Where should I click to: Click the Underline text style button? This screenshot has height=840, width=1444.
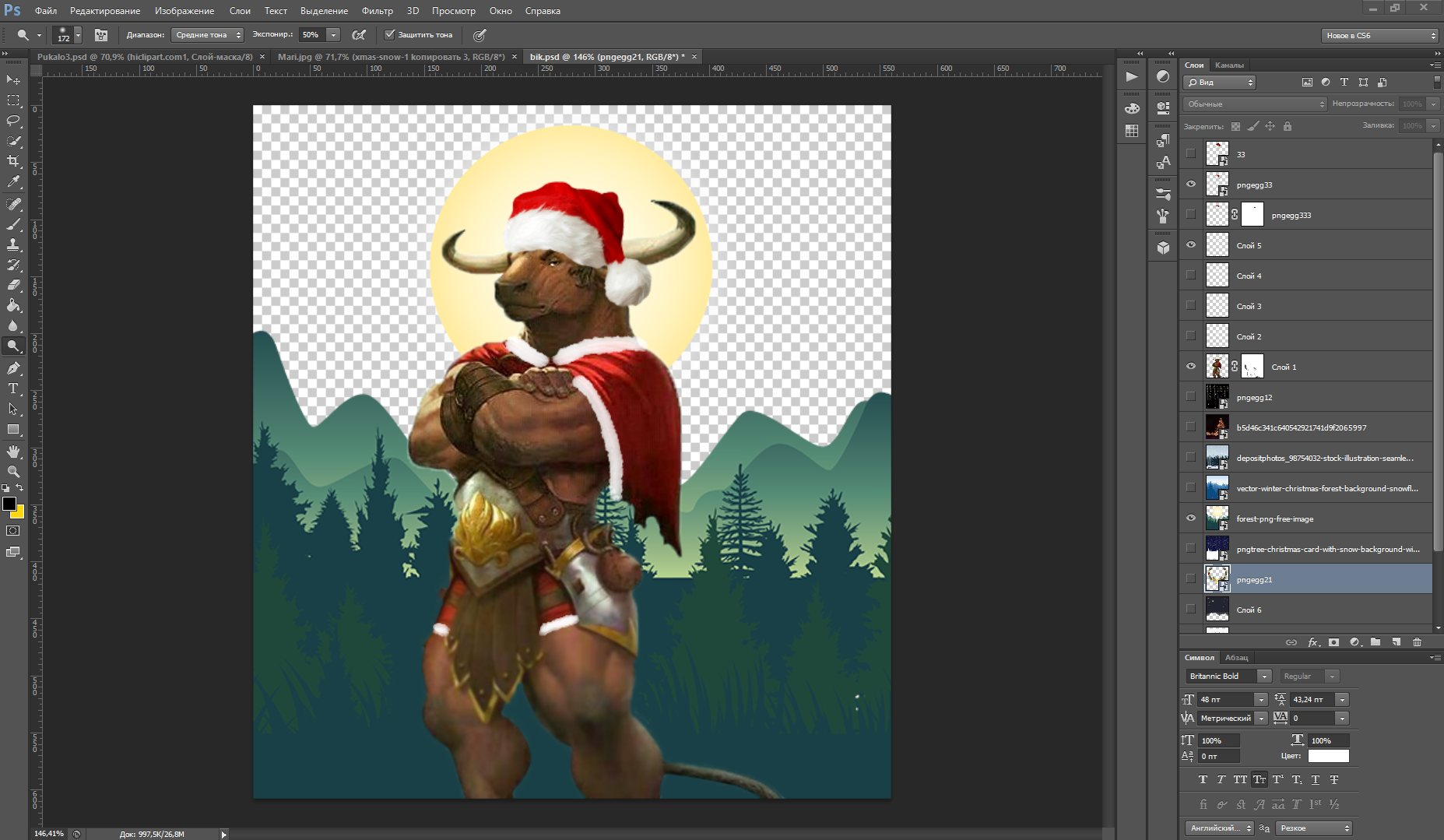pyautogui.click(x=1316, y=780)
